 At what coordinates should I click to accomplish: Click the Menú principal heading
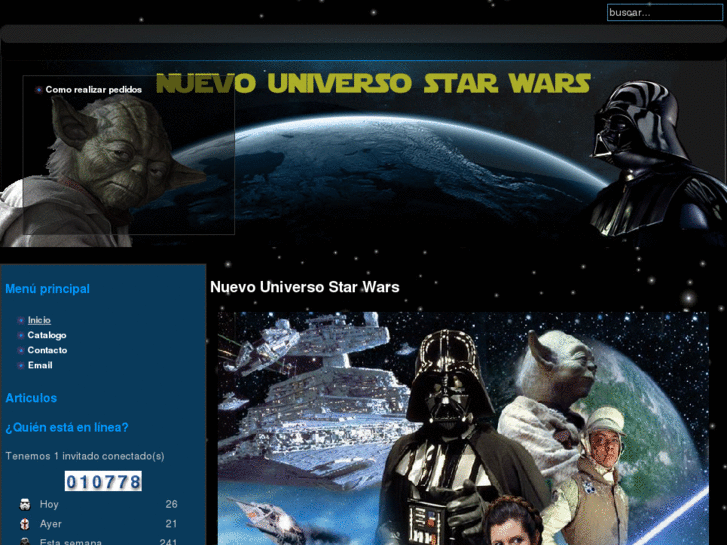tap(47, 289)
